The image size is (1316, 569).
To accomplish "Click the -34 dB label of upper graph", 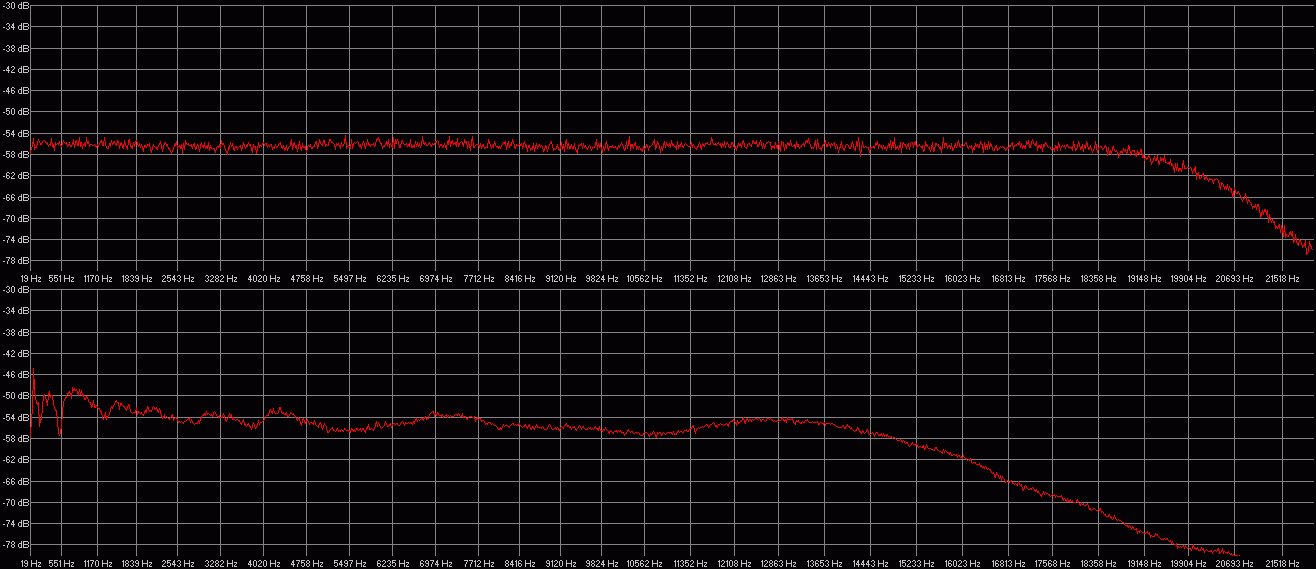I will click(15, 27).
